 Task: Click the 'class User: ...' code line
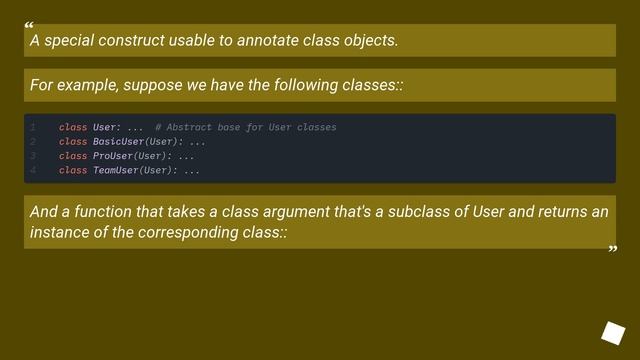[101, 127]
